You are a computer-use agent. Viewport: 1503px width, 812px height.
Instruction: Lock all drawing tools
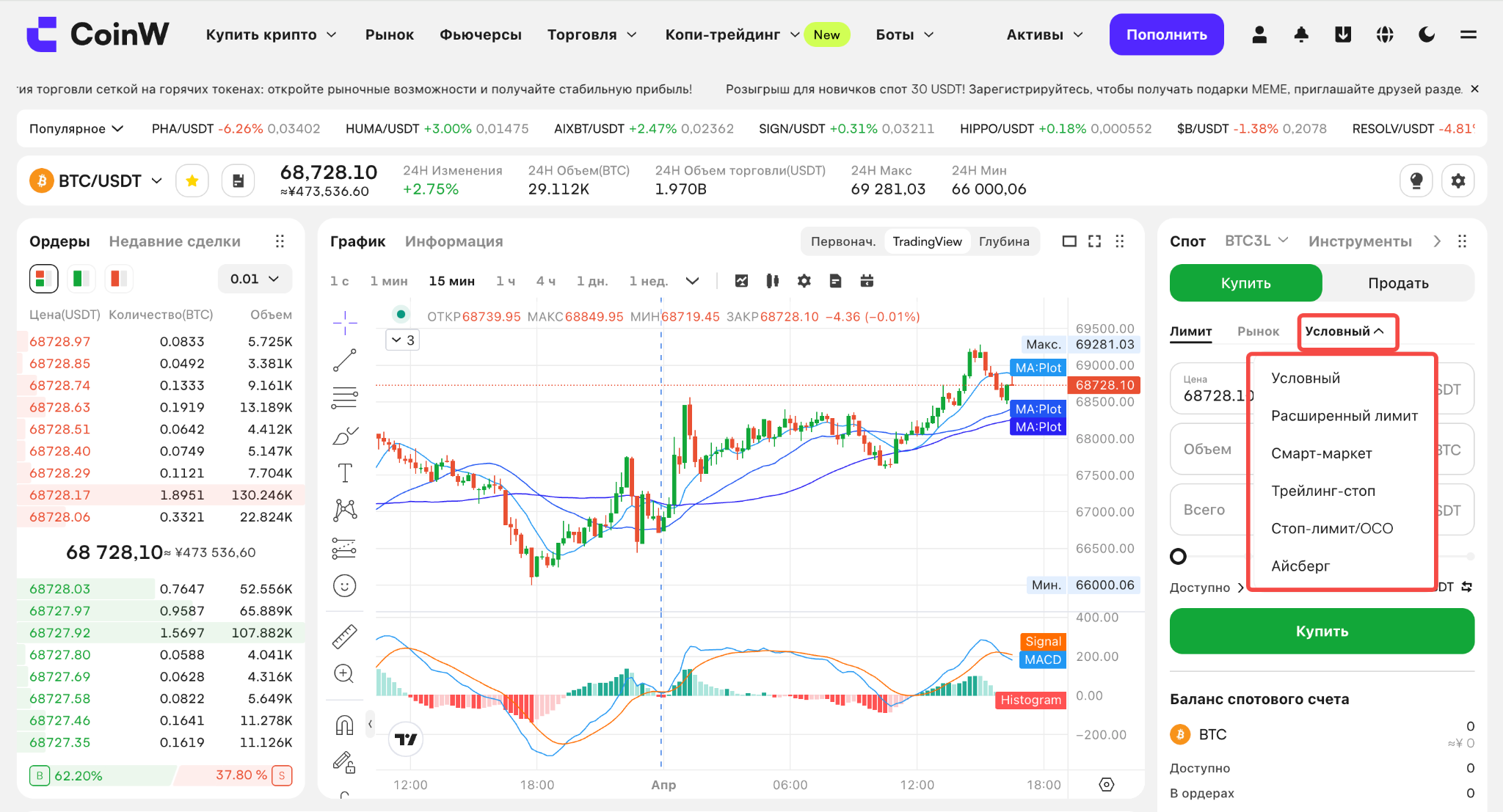[x=345, y=762]
